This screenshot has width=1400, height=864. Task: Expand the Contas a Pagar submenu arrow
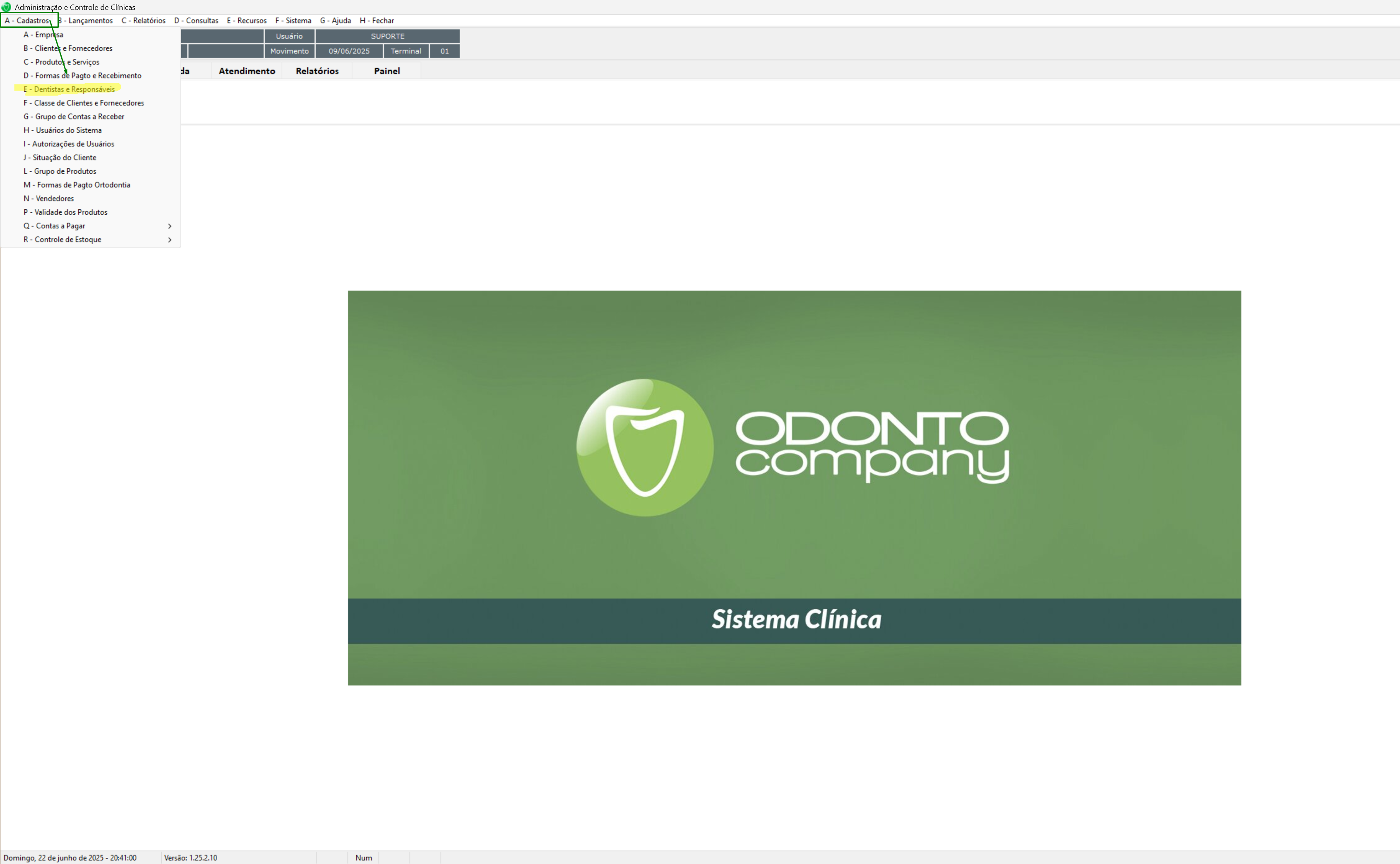(x=170, y=226)
